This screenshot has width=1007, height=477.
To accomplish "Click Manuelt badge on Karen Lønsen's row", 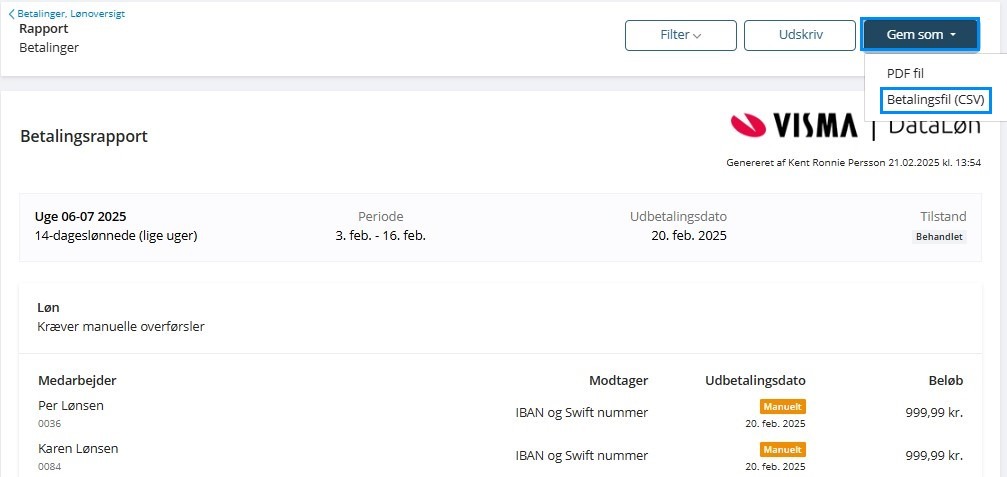I will (x=782, y=450).
